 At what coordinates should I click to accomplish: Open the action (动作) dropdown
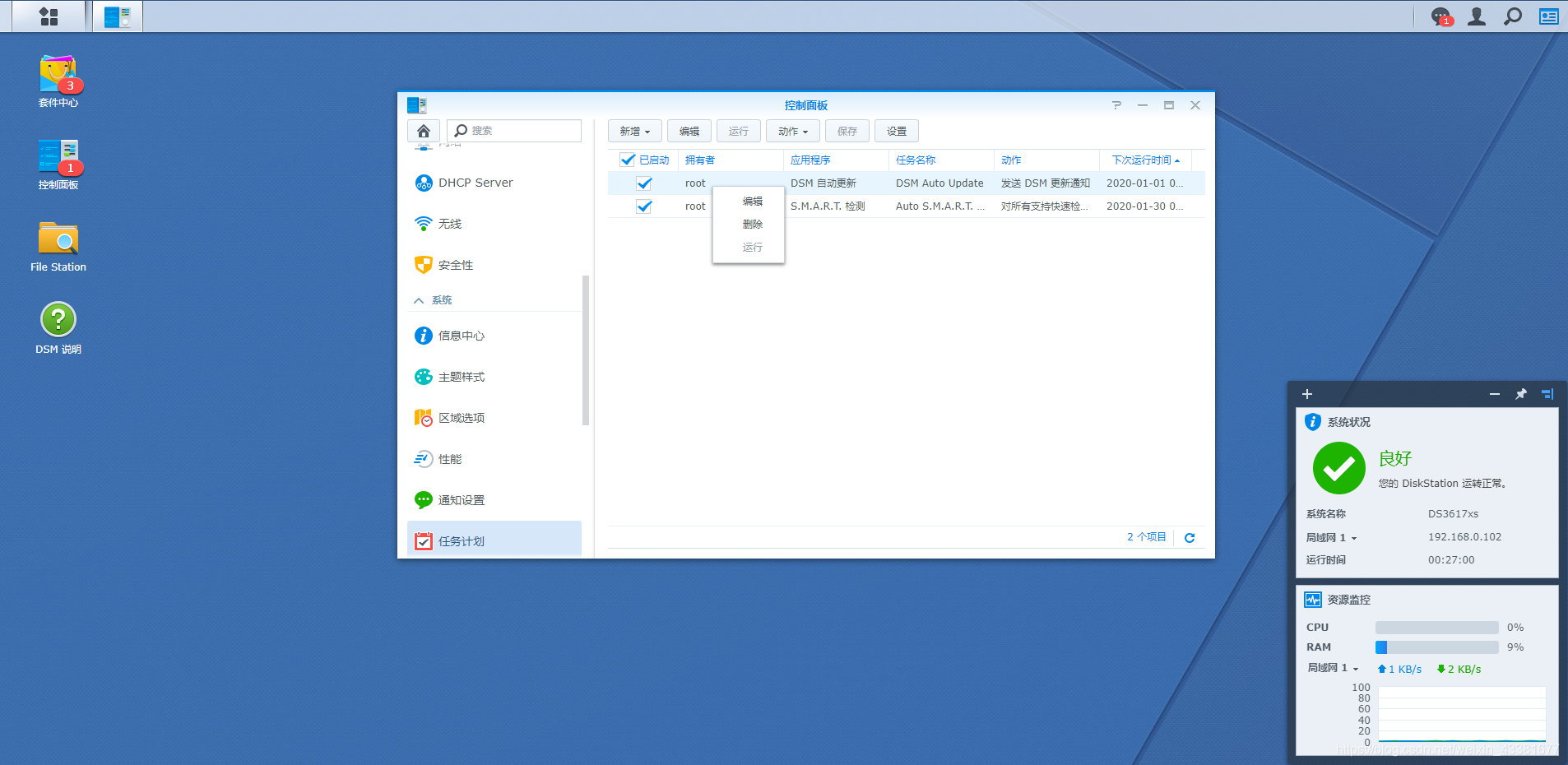(x=793, y=132)
